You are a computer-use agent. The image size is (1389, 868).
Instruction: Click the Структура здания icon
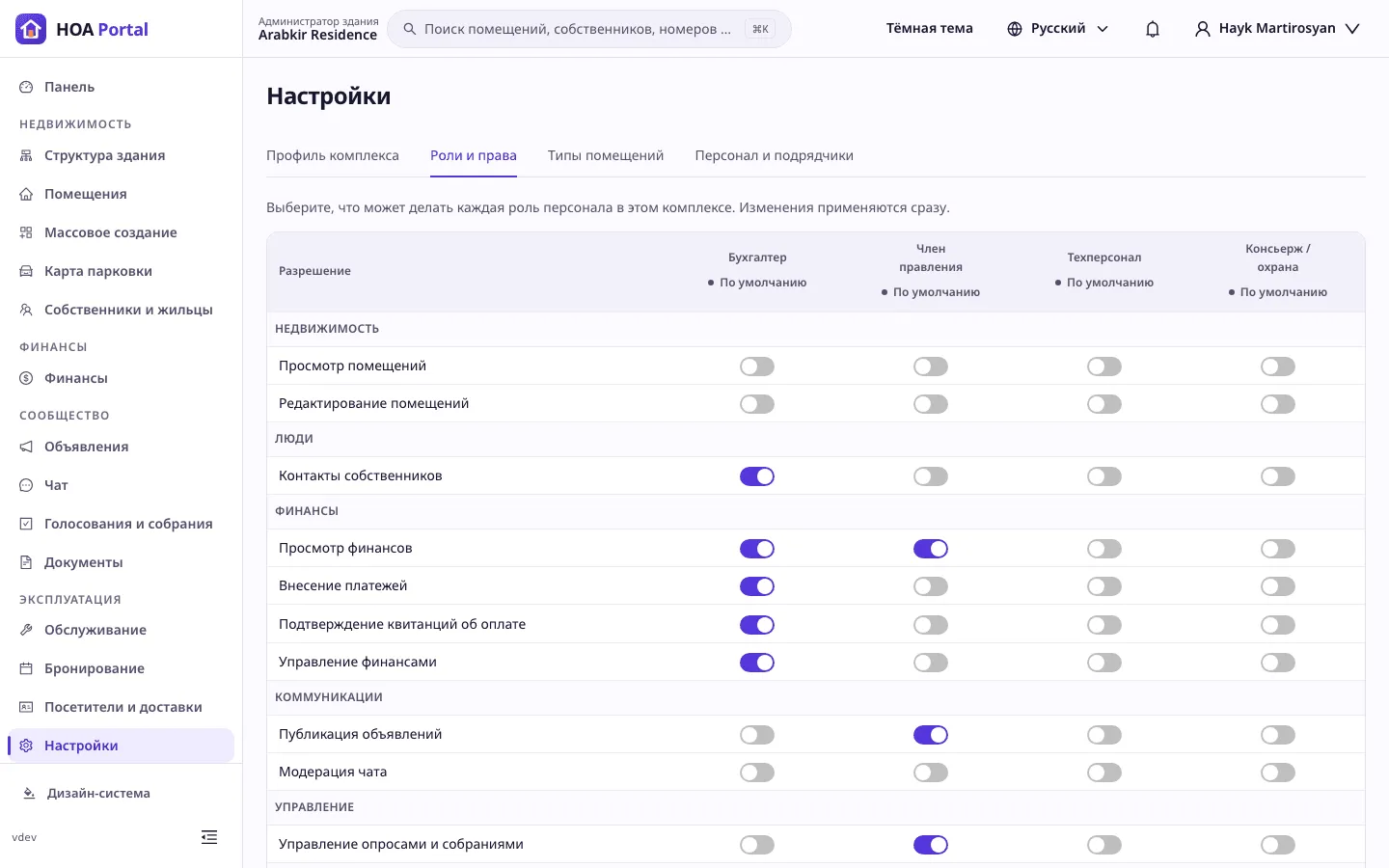coord(26,155)
